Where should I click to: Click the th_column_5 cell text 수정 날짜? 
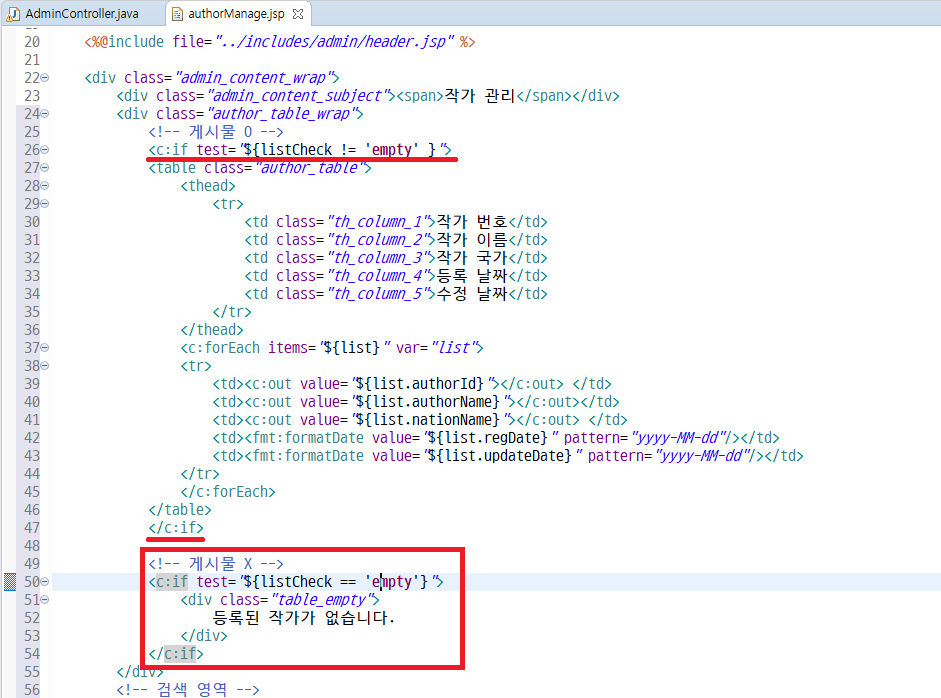click(472, 293)
